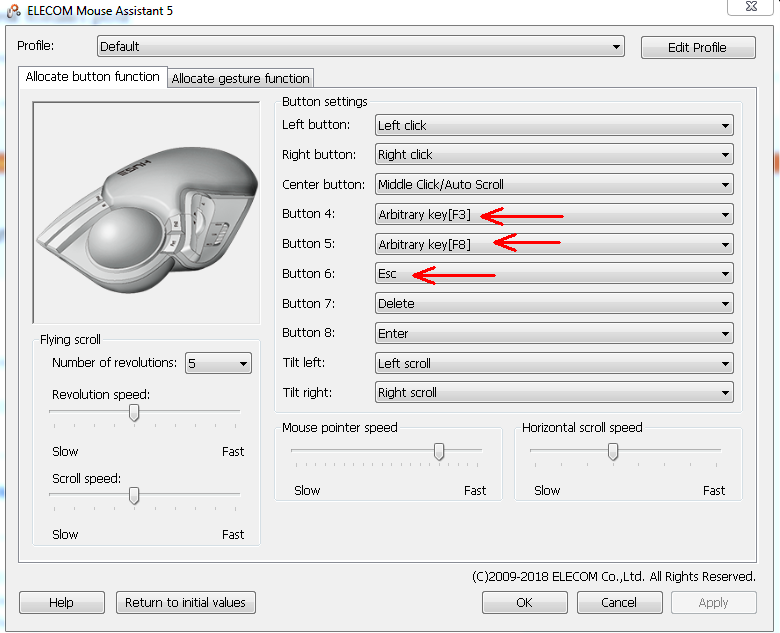780x633 pixels.
Task: Open Button 4 Arbitrary key[F3] dropdown
Action: [554, 214]
